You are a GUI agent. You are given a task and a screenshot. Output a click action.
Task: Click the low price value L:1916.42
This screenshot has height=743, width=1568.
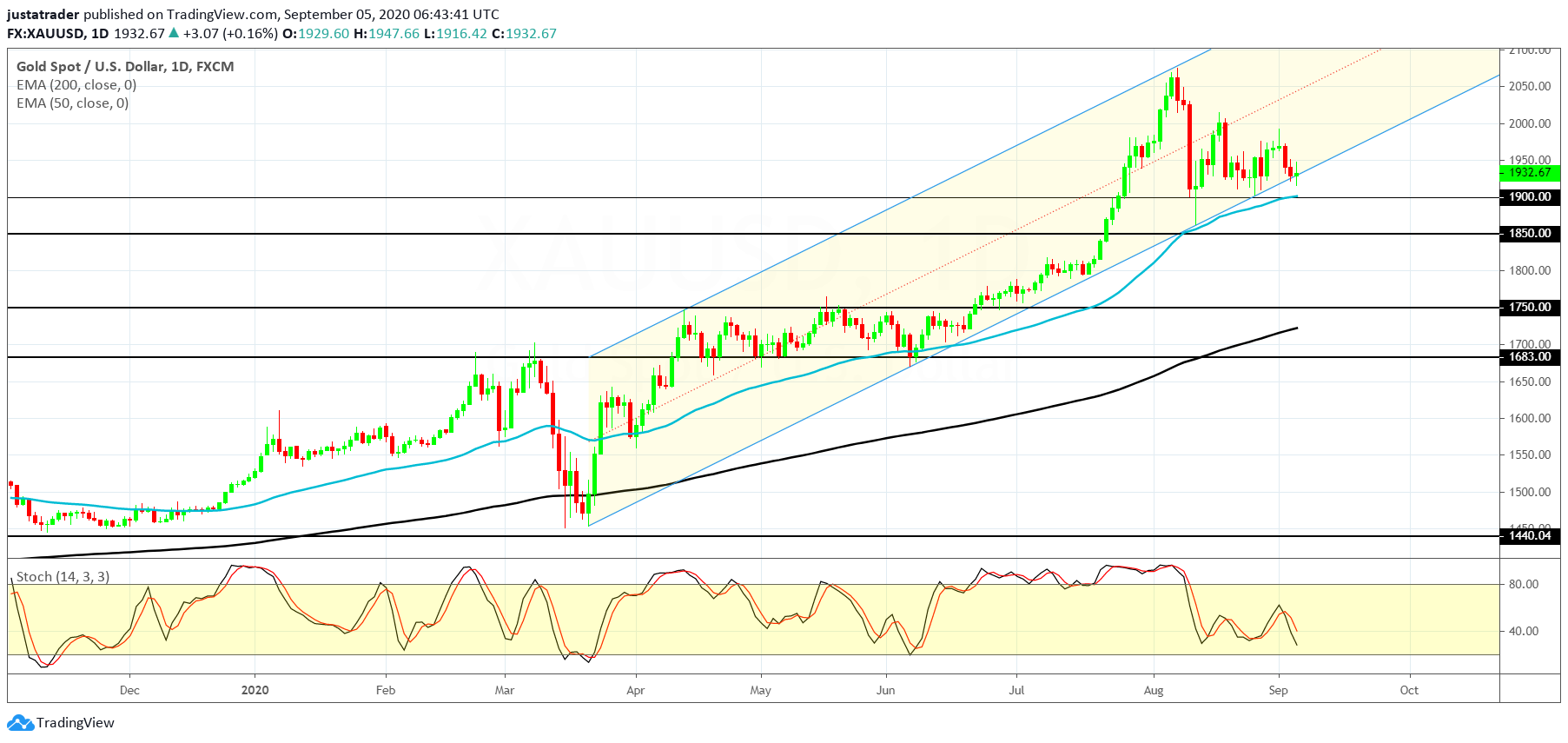455,34
